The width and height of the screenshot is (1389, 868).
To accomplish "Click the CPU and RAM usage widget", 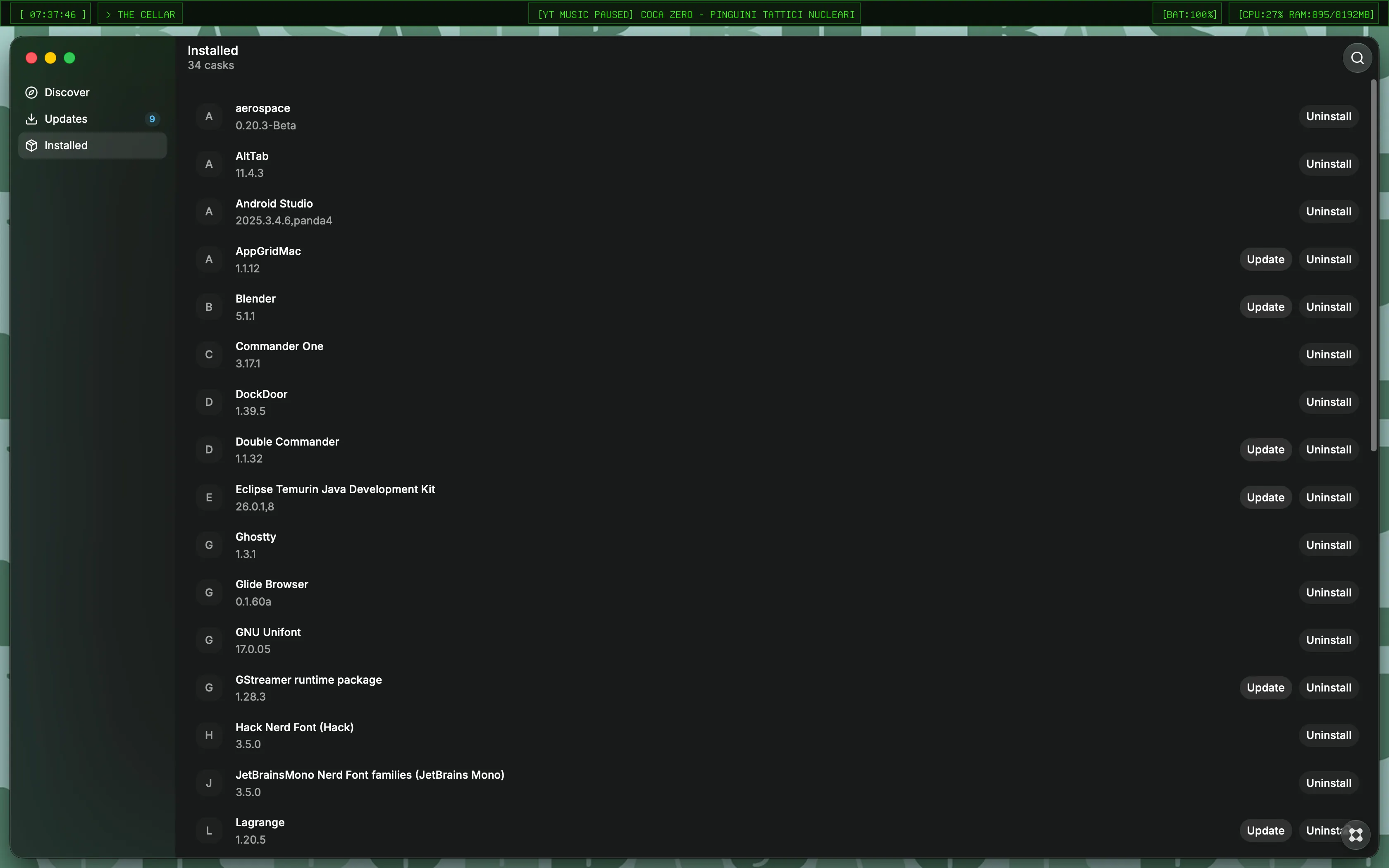I will [x=1303, y=14].
